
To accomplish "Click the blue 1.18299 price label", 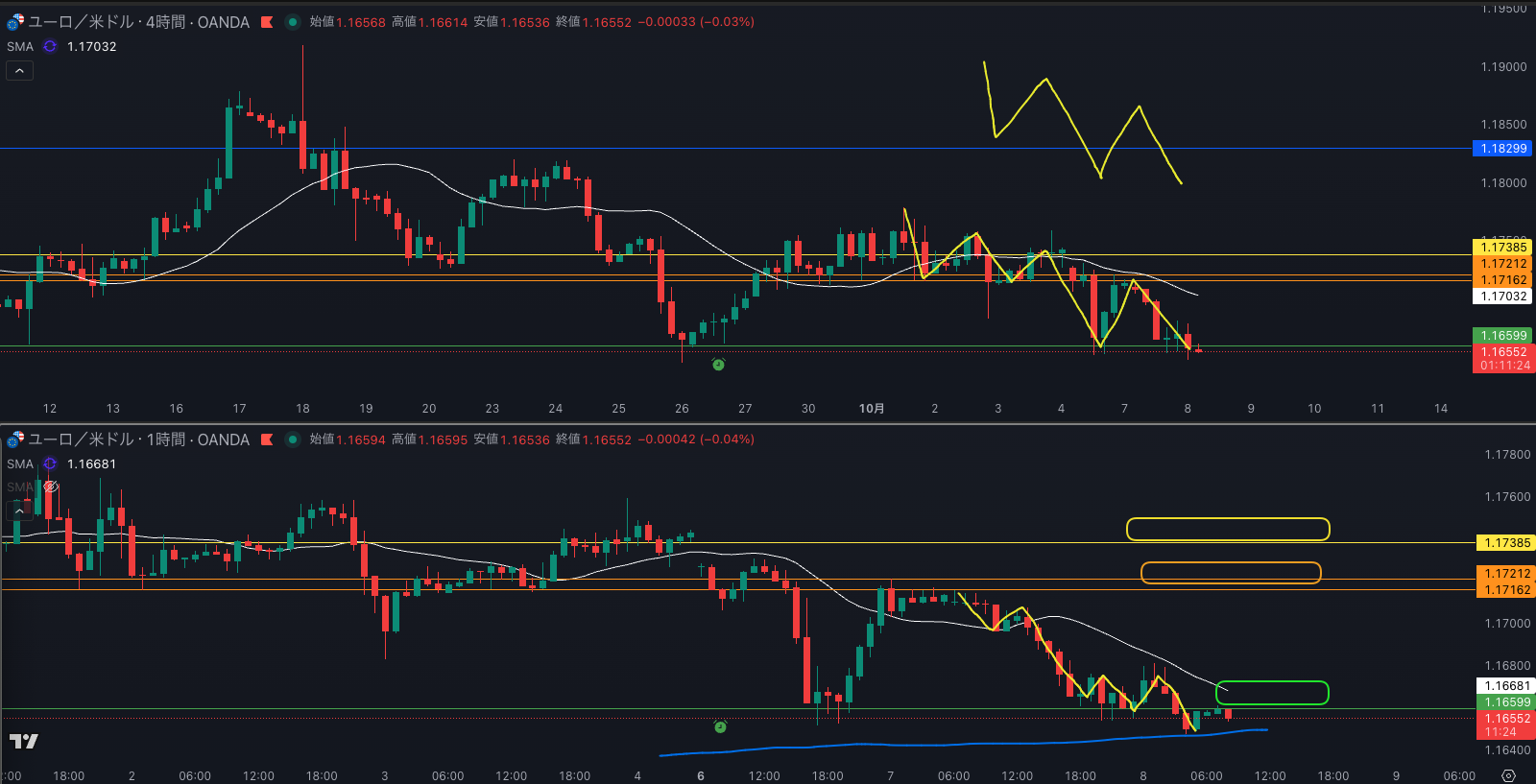I will [x=1502, y=149].
